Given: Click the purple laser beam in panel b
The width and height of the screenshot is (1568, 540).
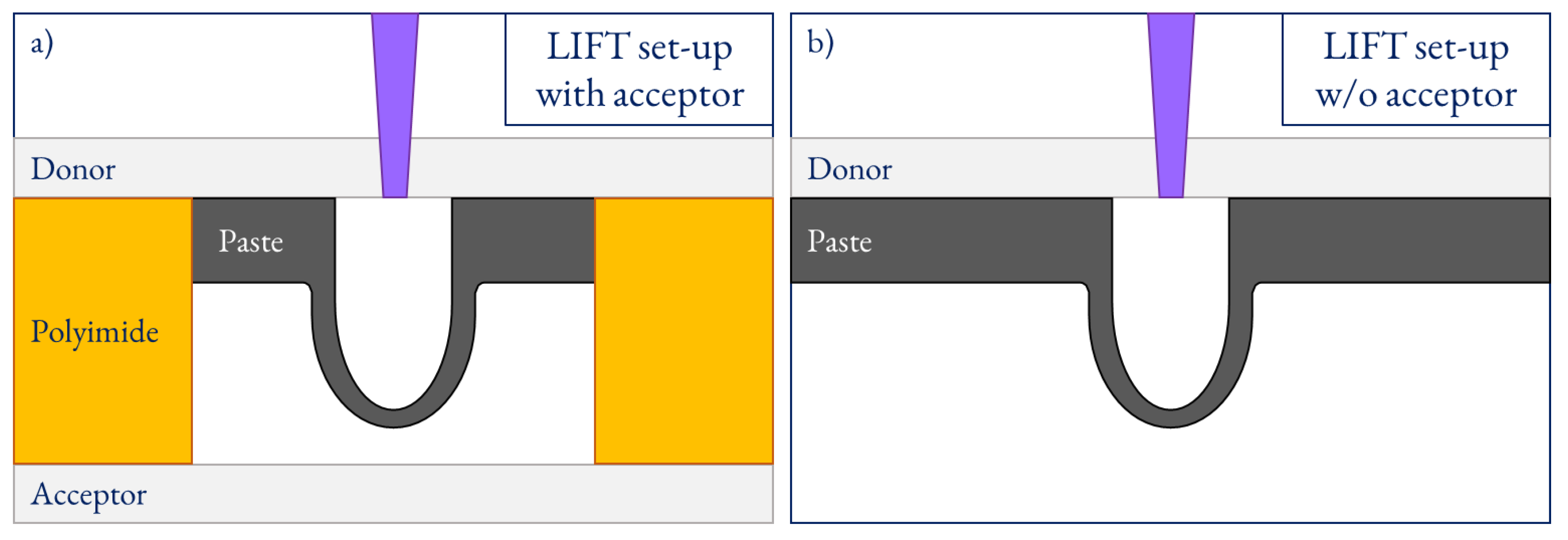Looking at the screenshot, I should pos(1171,104).
